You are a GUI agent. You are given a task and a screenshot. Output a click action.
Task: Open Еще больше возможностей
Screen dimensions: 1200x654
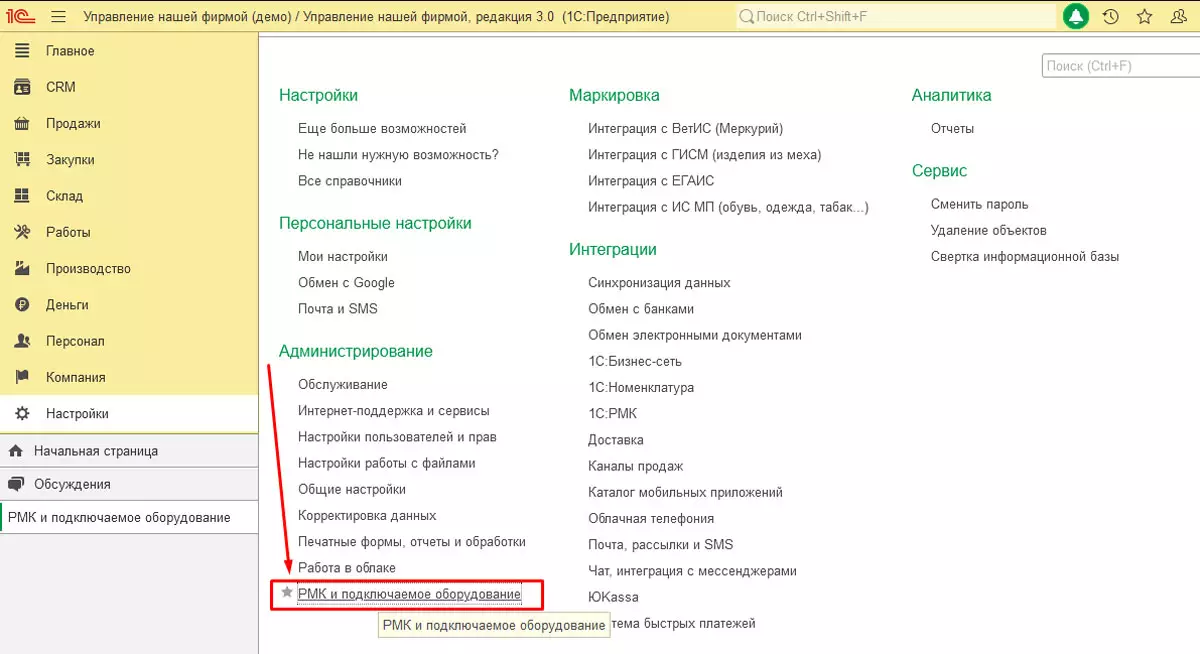[x=382, y=129]
